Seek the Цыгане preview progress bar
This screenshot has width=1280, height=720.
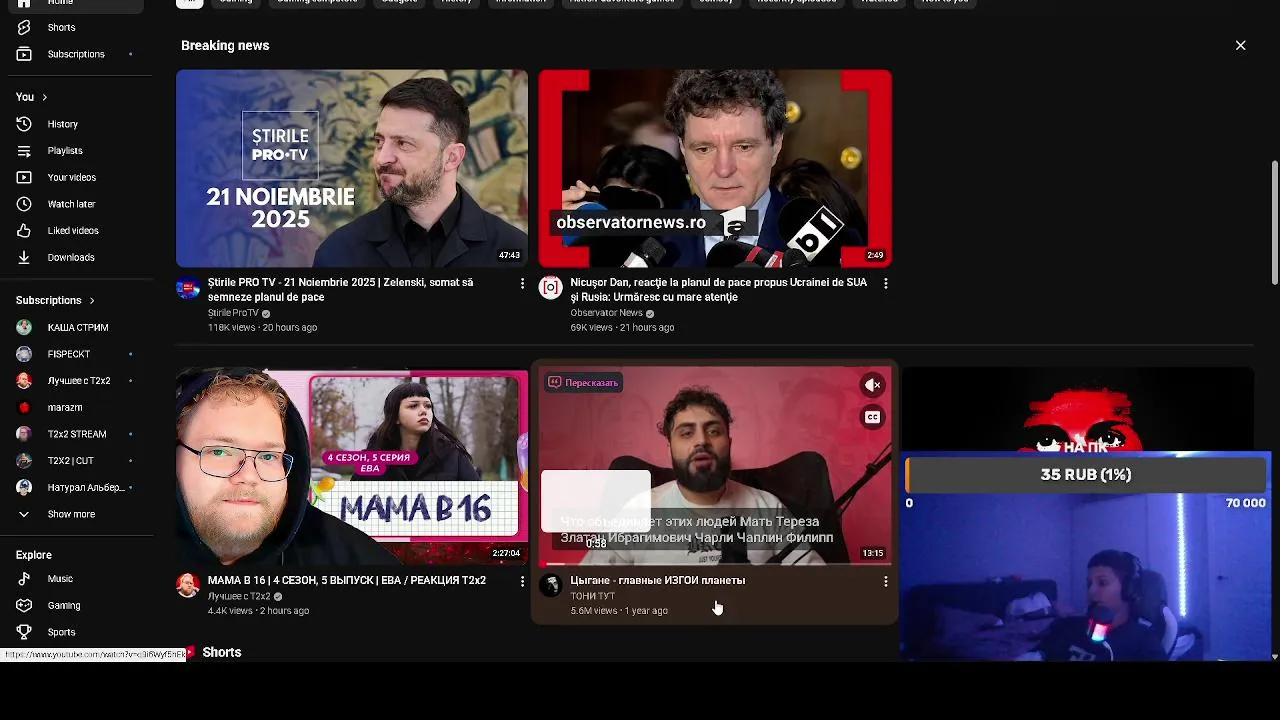coord(715,564)
